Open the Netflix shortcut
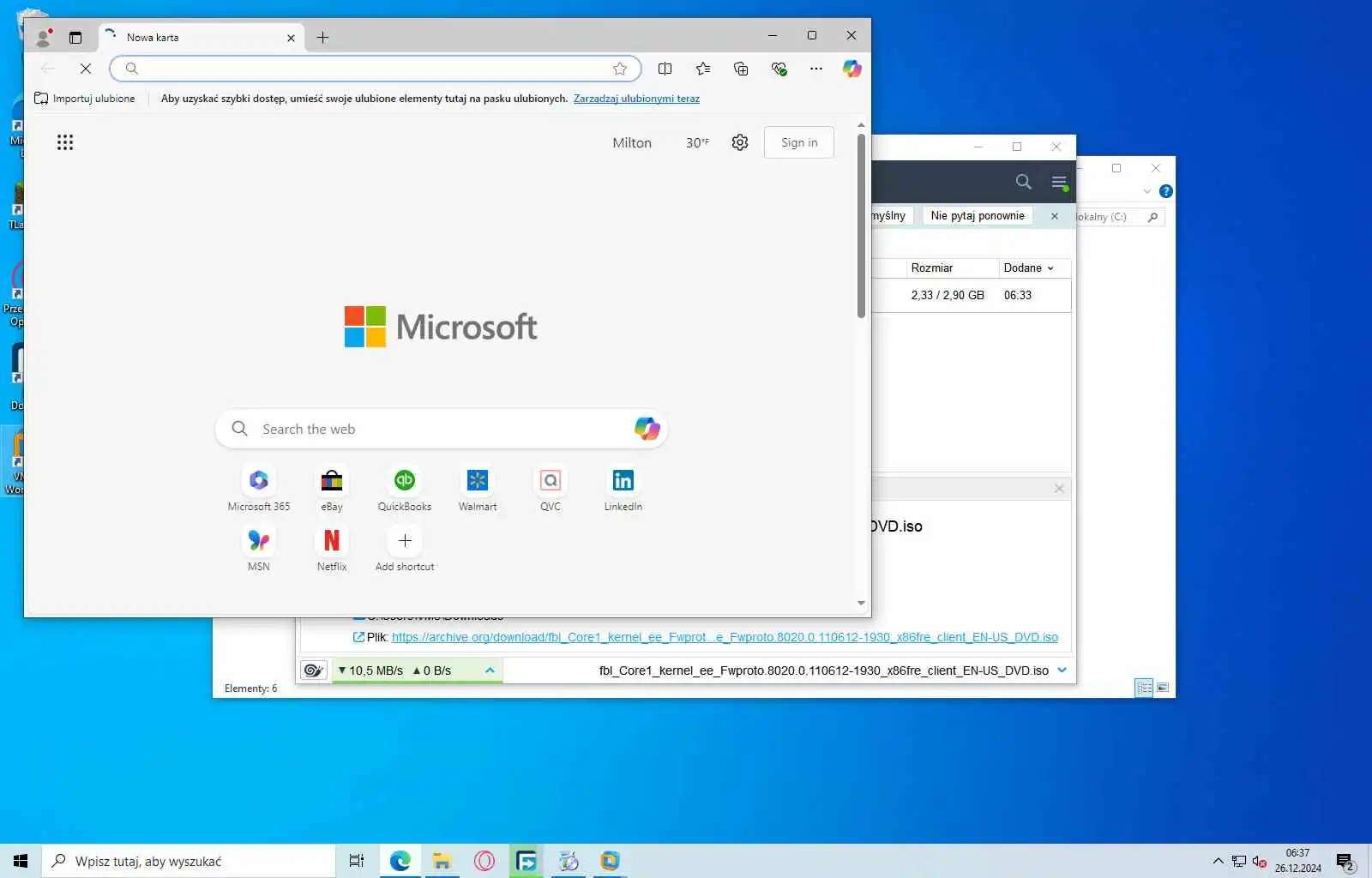Viewport: 1372px width, 878px height. 332,550
